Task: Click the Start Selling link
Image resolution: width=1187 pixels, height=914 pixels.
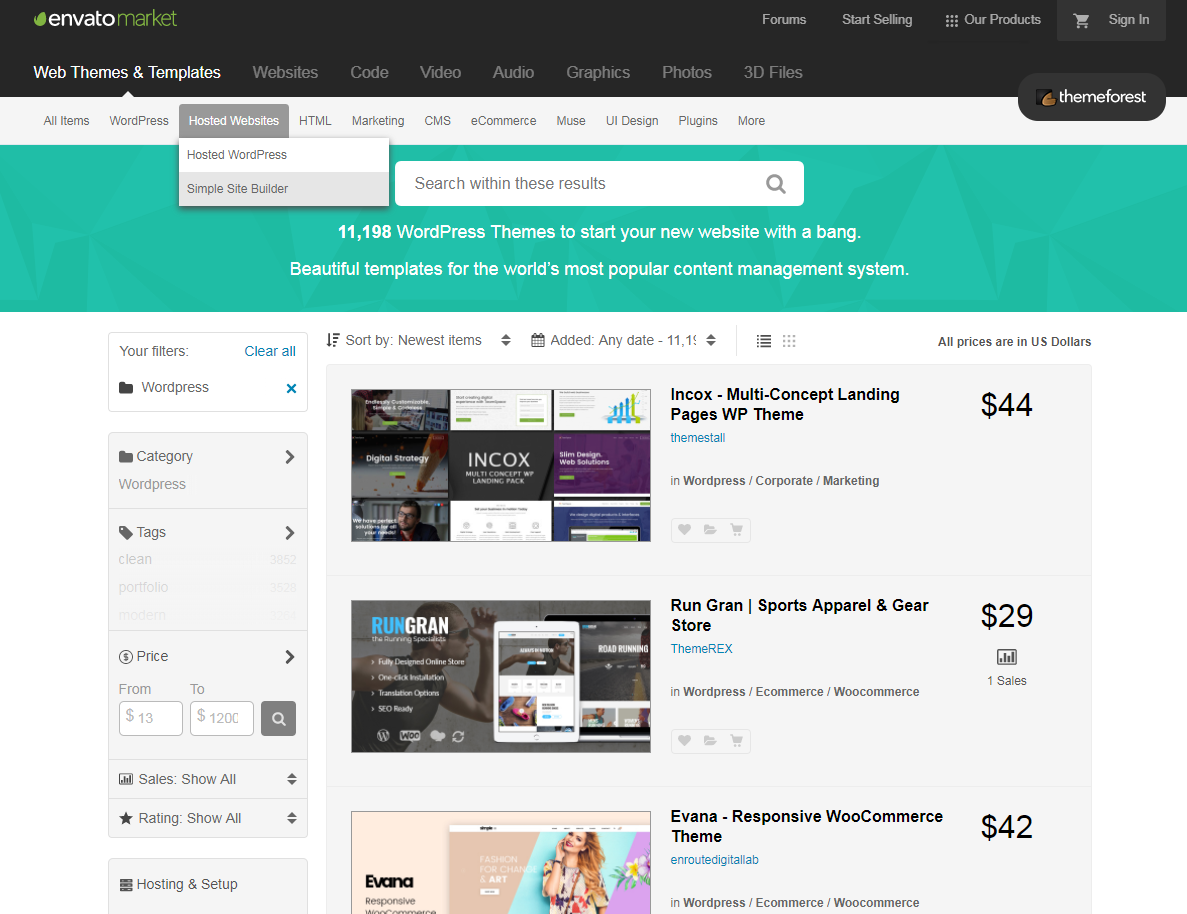Action: 877,20
